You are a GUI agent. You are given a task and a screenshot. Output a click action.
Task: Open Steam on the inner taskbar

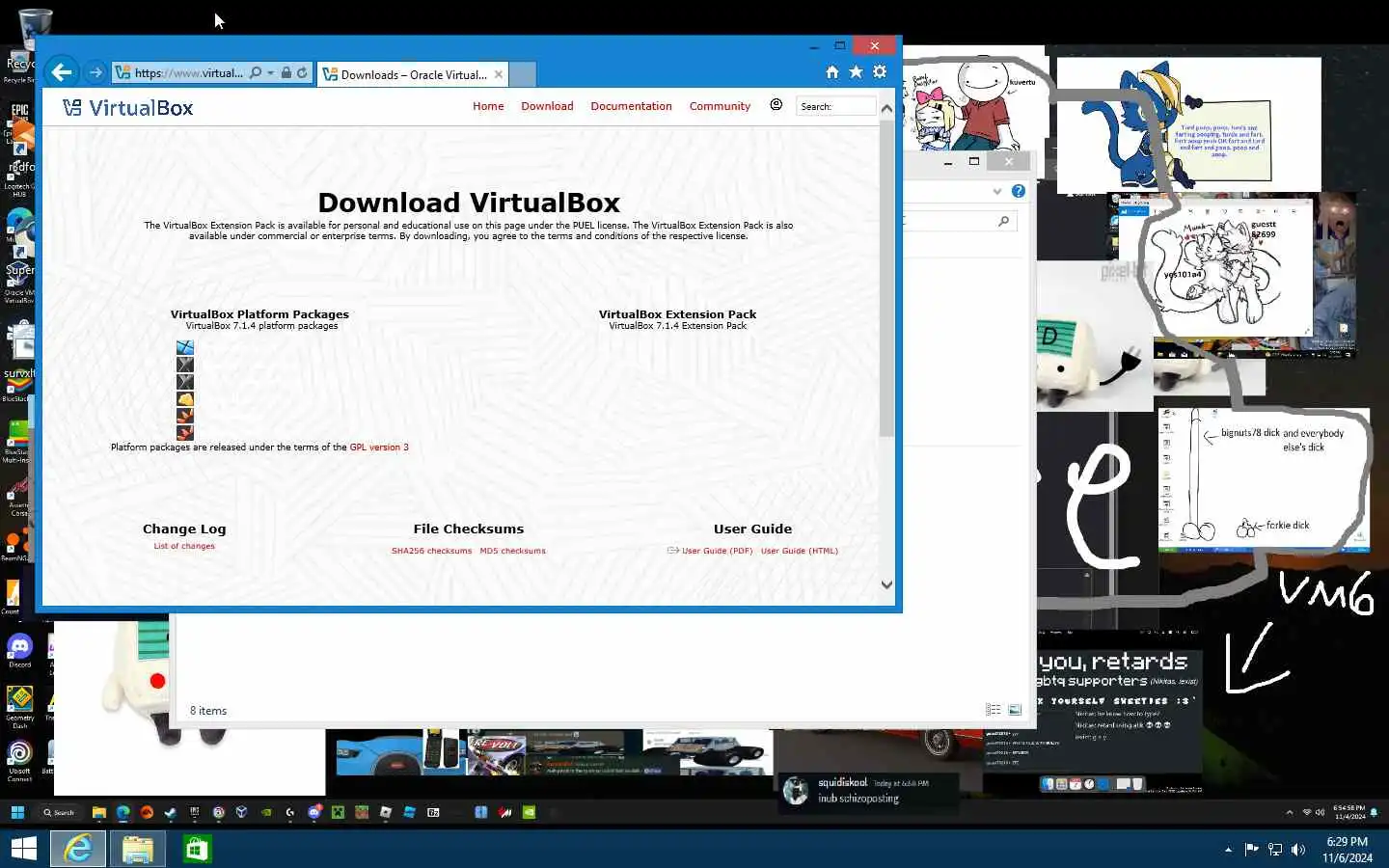(x=171, y=813)
